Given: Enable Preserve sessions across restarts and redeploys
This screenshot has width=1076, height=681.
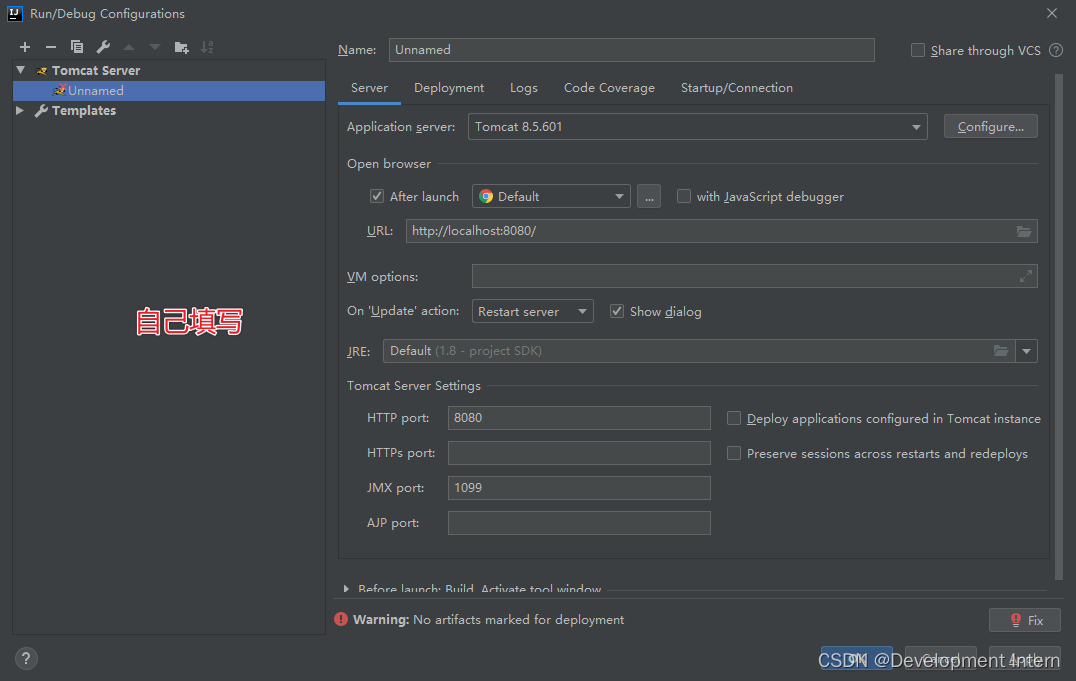Looking at the screenshot, I should 734,453.
